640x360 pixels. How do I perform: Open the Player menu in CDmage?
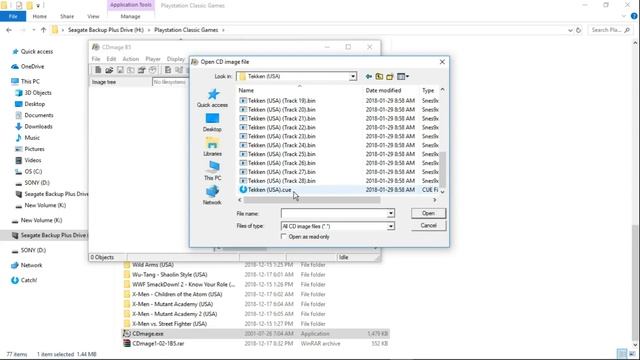pos(153,59)
